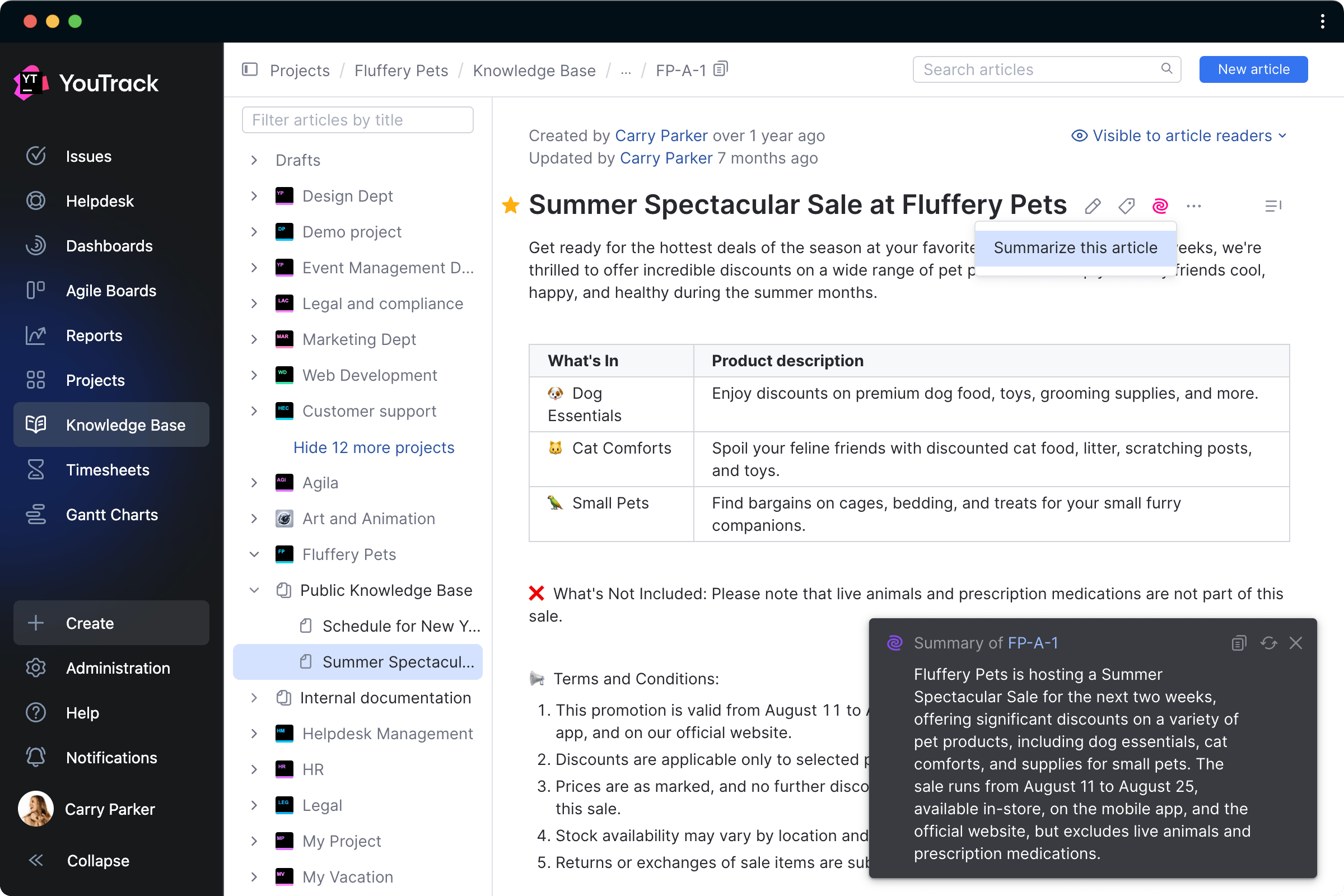Expand the Drafts section
Viewport: 1344px width, 896px height.
(254, 160)
